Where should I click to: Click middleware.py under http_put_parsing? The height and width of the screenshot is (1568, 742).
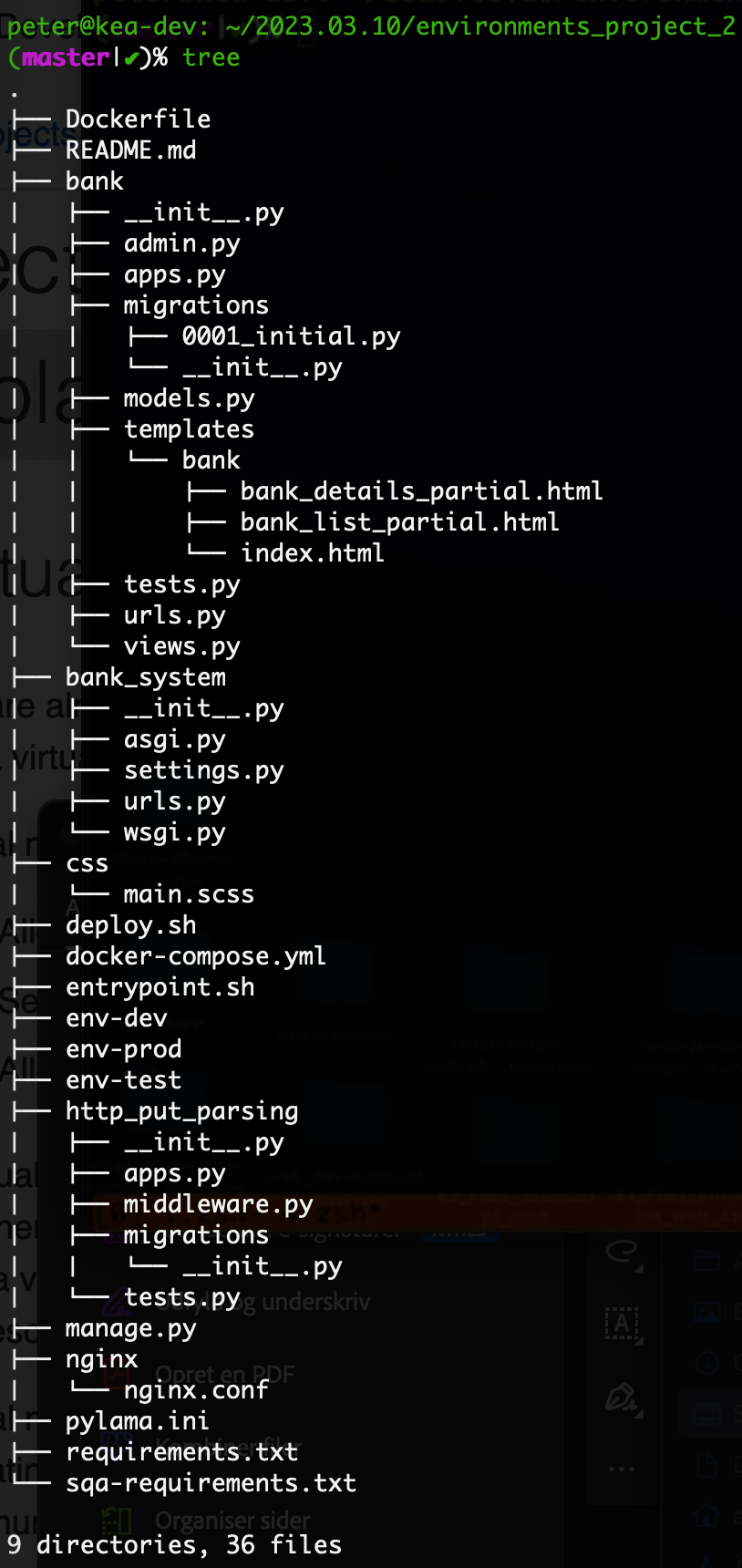click(x=219, y=1204)
